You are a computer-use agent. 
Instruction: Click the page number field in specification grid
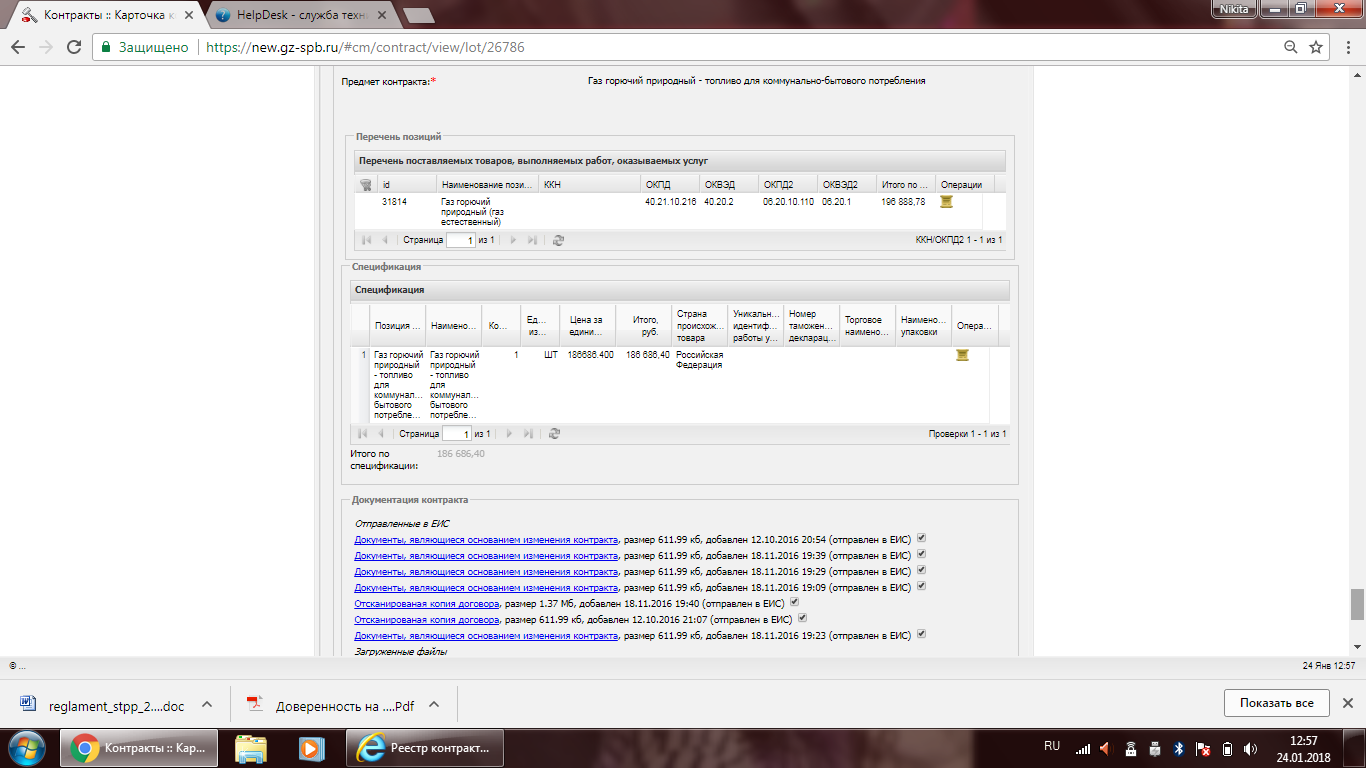tap(456, 434)
